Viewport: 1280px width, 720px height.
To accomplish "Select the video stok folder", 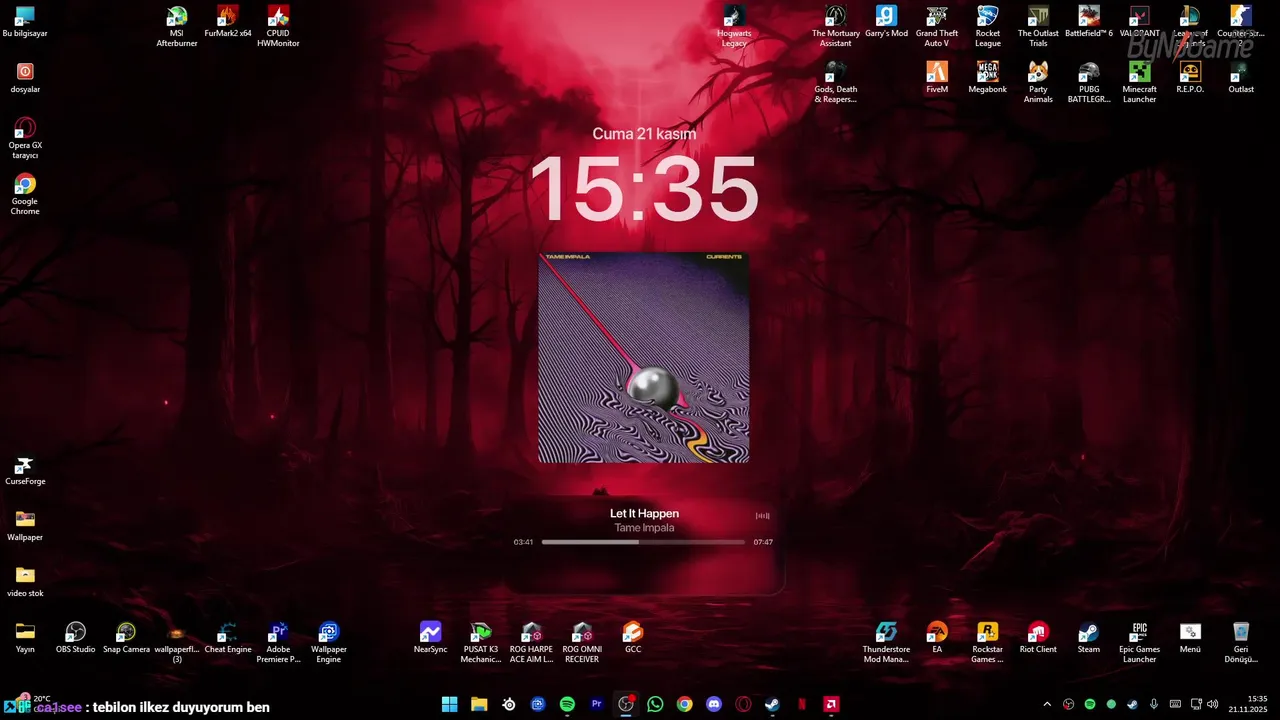I will (x=25, y=582).
